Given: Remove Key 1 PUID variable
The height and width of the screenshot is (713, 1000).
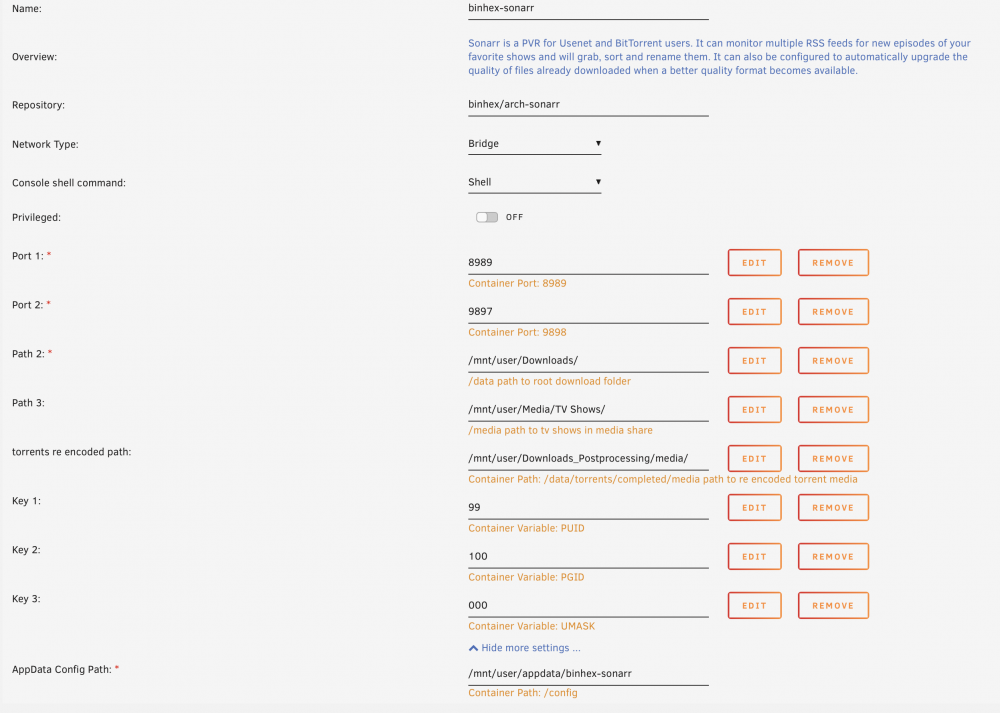Looking at the screenshot, I should tap(833, 508).
